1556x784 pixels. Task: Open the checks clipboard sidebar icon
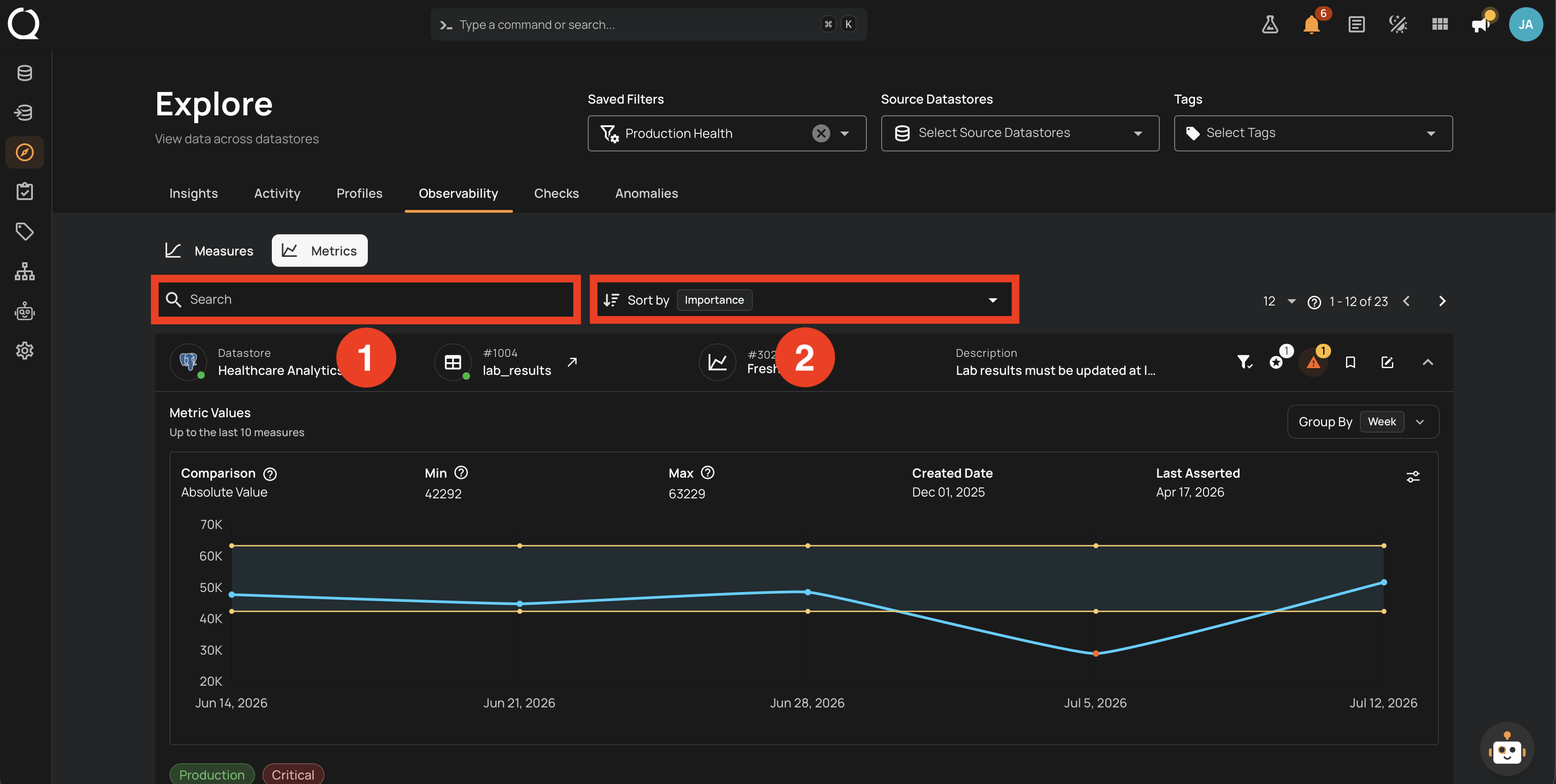25,191
